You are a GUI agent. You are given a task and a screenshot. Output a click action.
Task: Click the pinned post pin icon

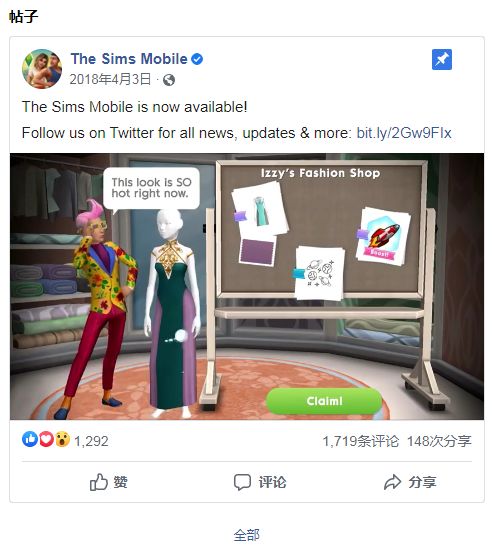tap(442, 59)
